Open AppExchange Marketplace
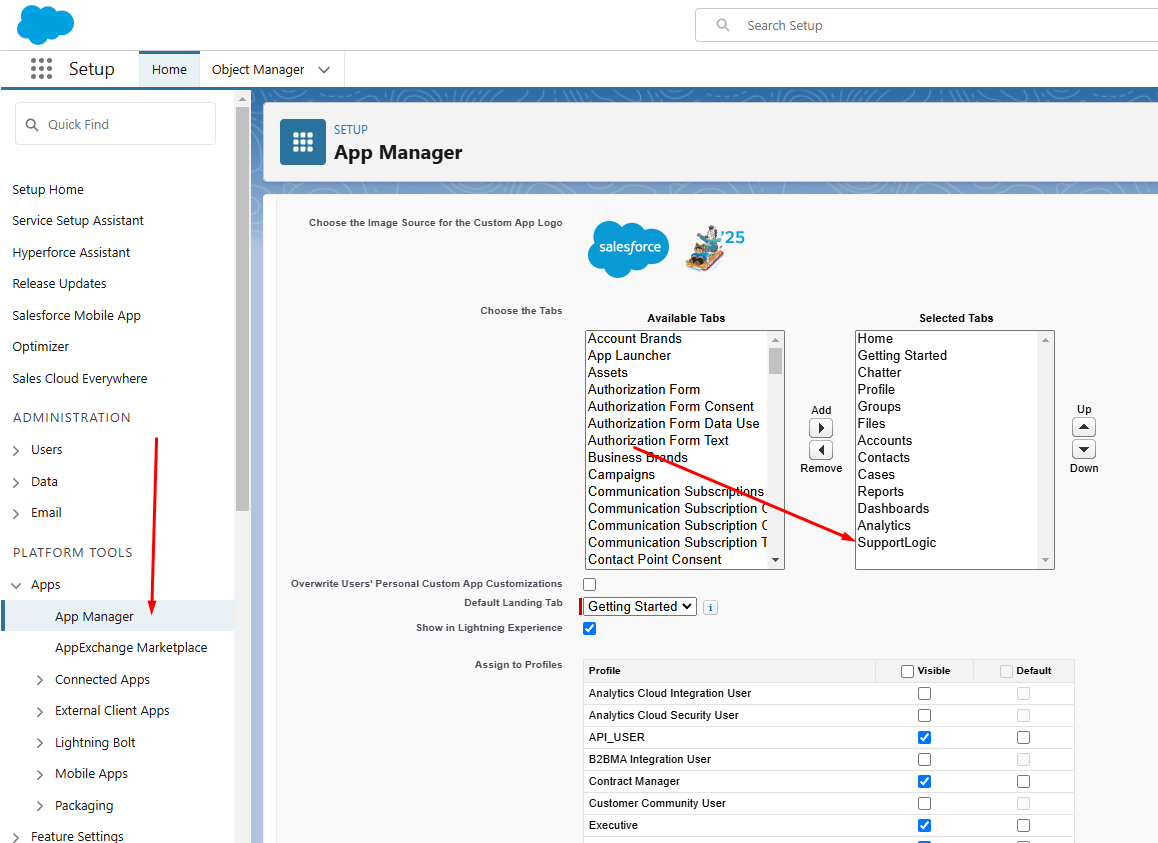This screenshot has width=1158, height=843. tap(131, 648)
